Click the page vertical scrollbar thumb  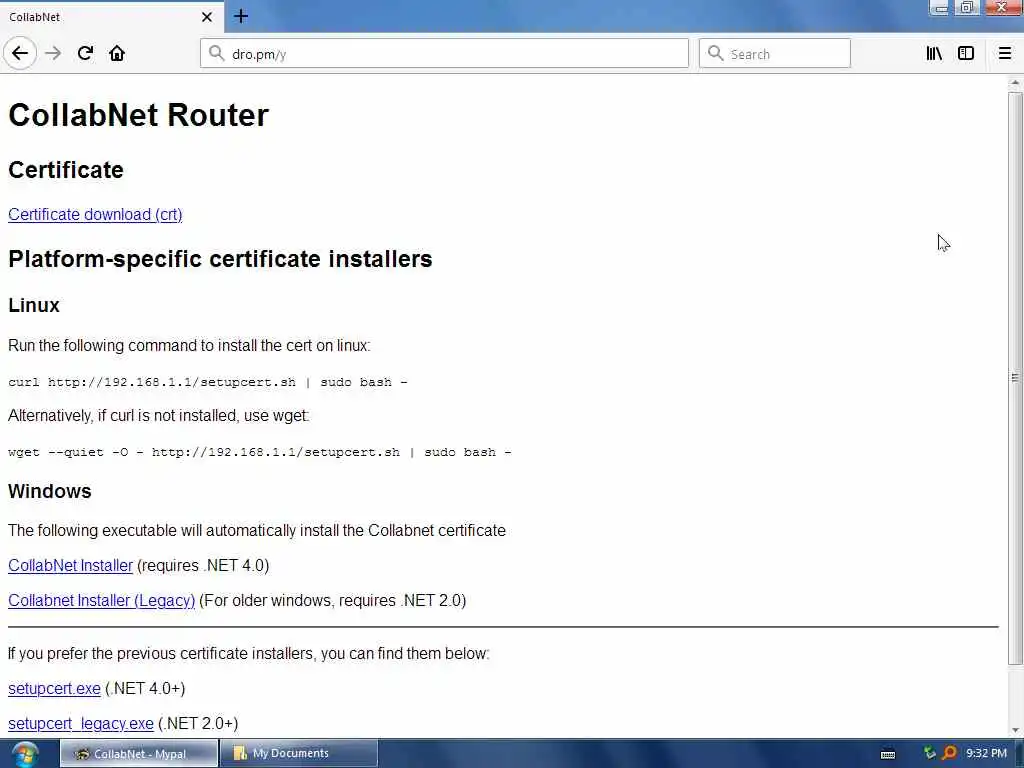pyautogui.click(x=1015, y=378)
